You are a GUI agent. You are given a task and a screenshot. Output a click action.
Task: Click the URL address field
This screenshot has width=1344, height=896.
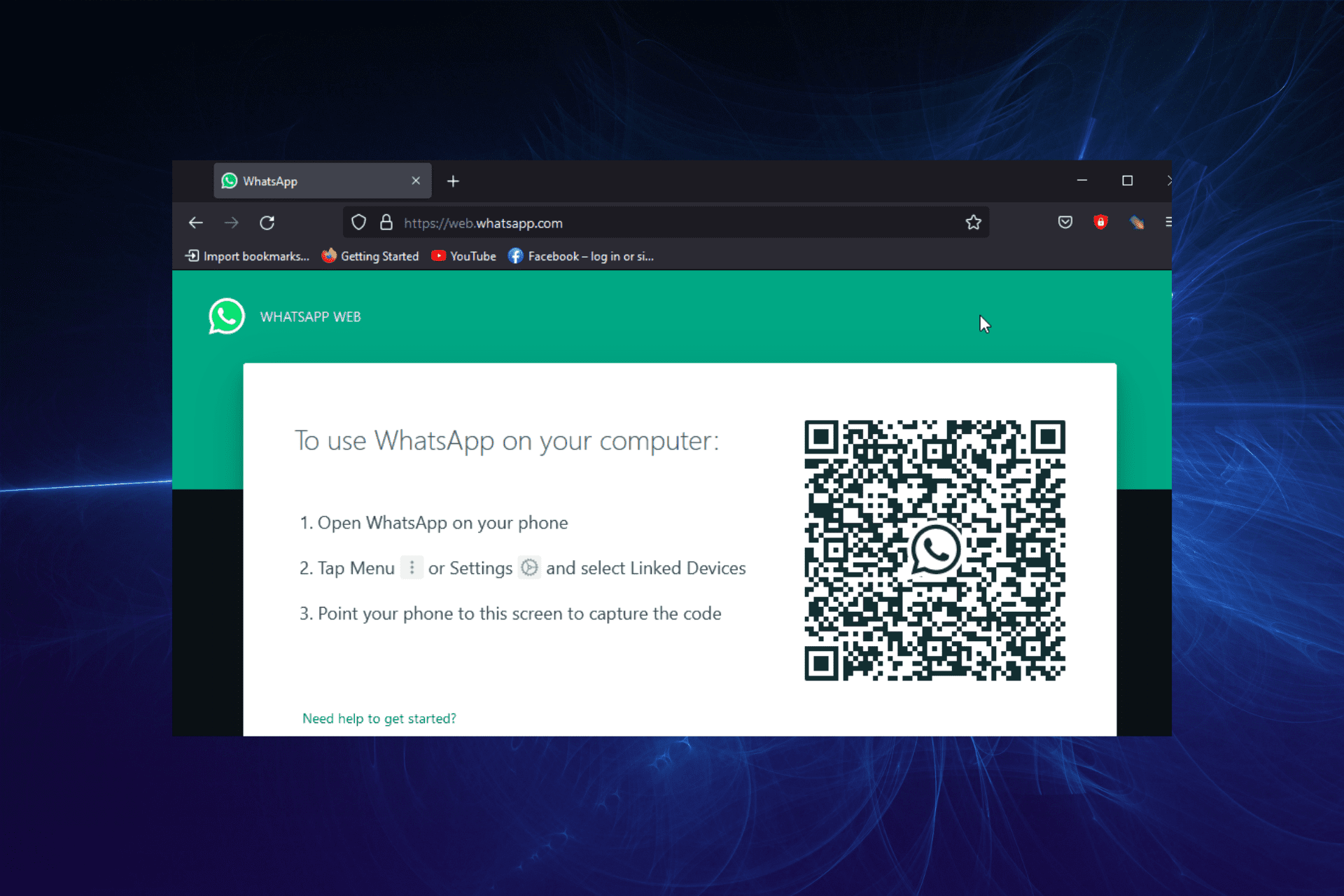pos(665,223)
